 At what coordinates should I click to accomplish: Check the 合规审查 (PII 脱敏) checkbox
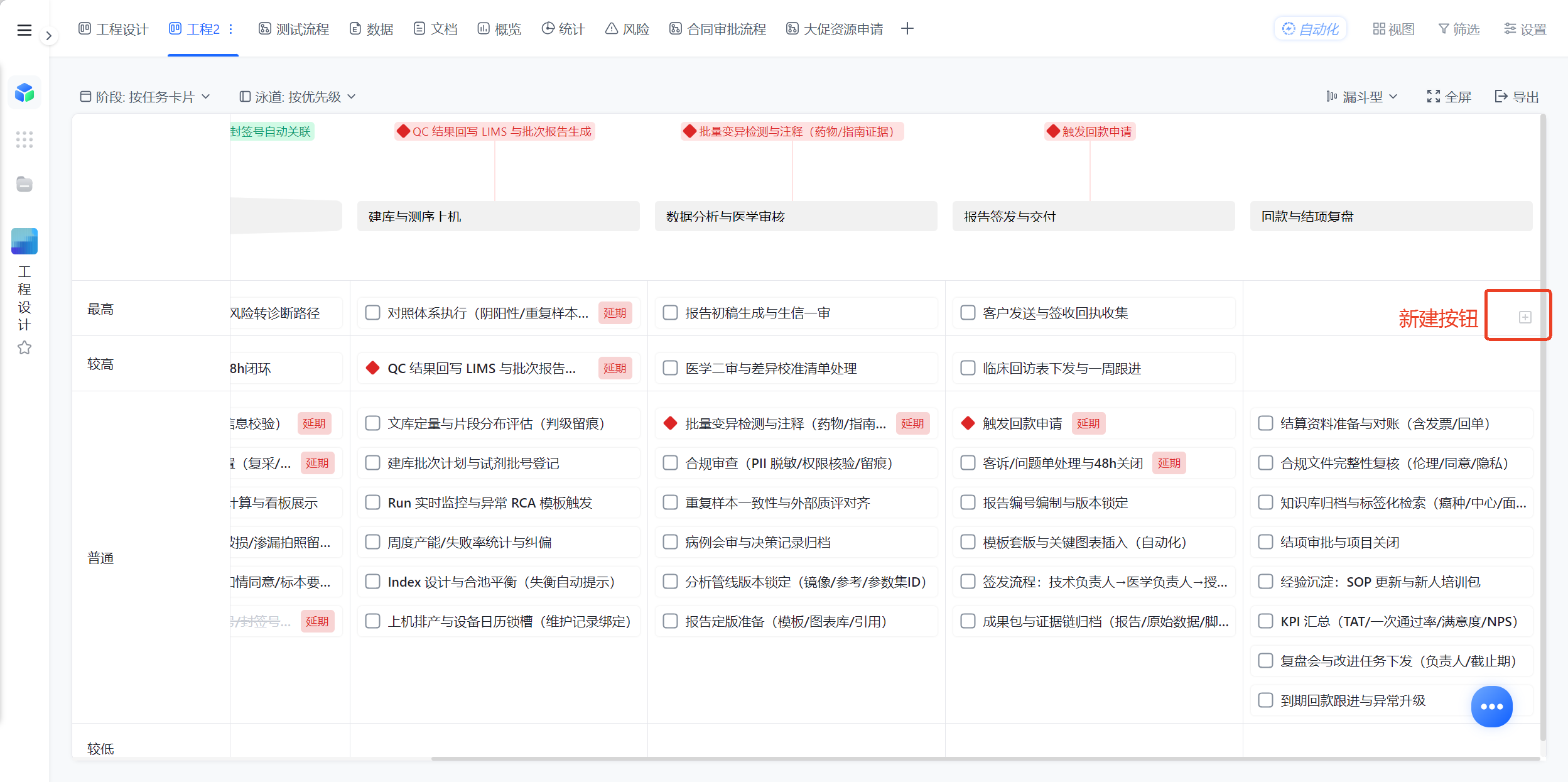click(671, 463)
